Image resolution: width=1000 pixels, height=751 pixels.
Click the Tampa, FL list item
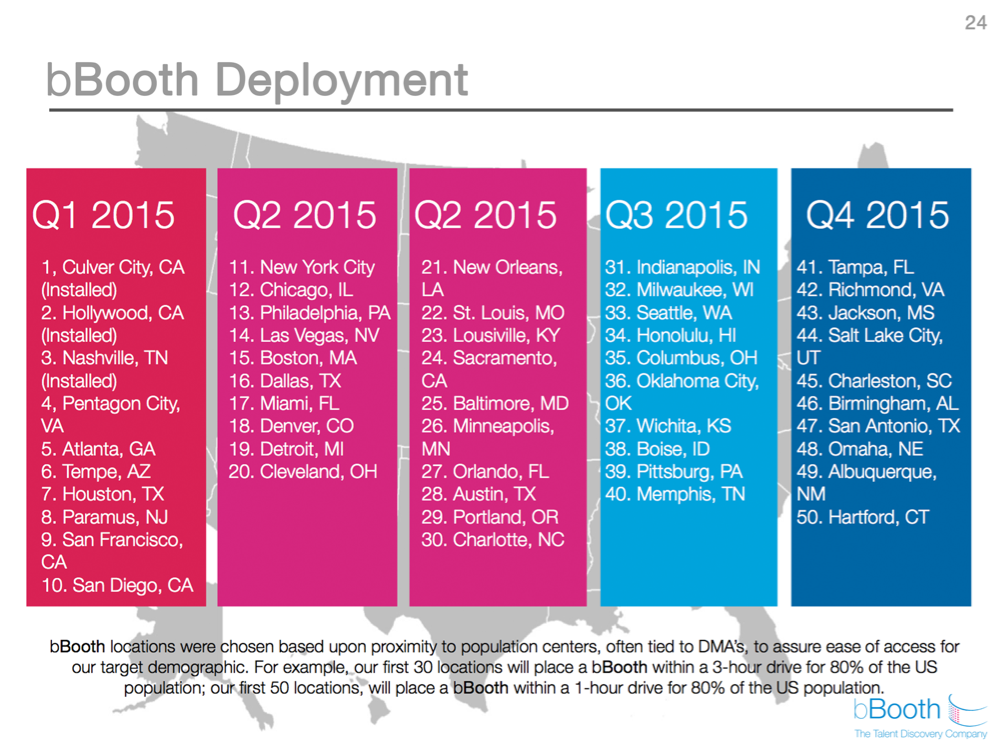[855, 268]
